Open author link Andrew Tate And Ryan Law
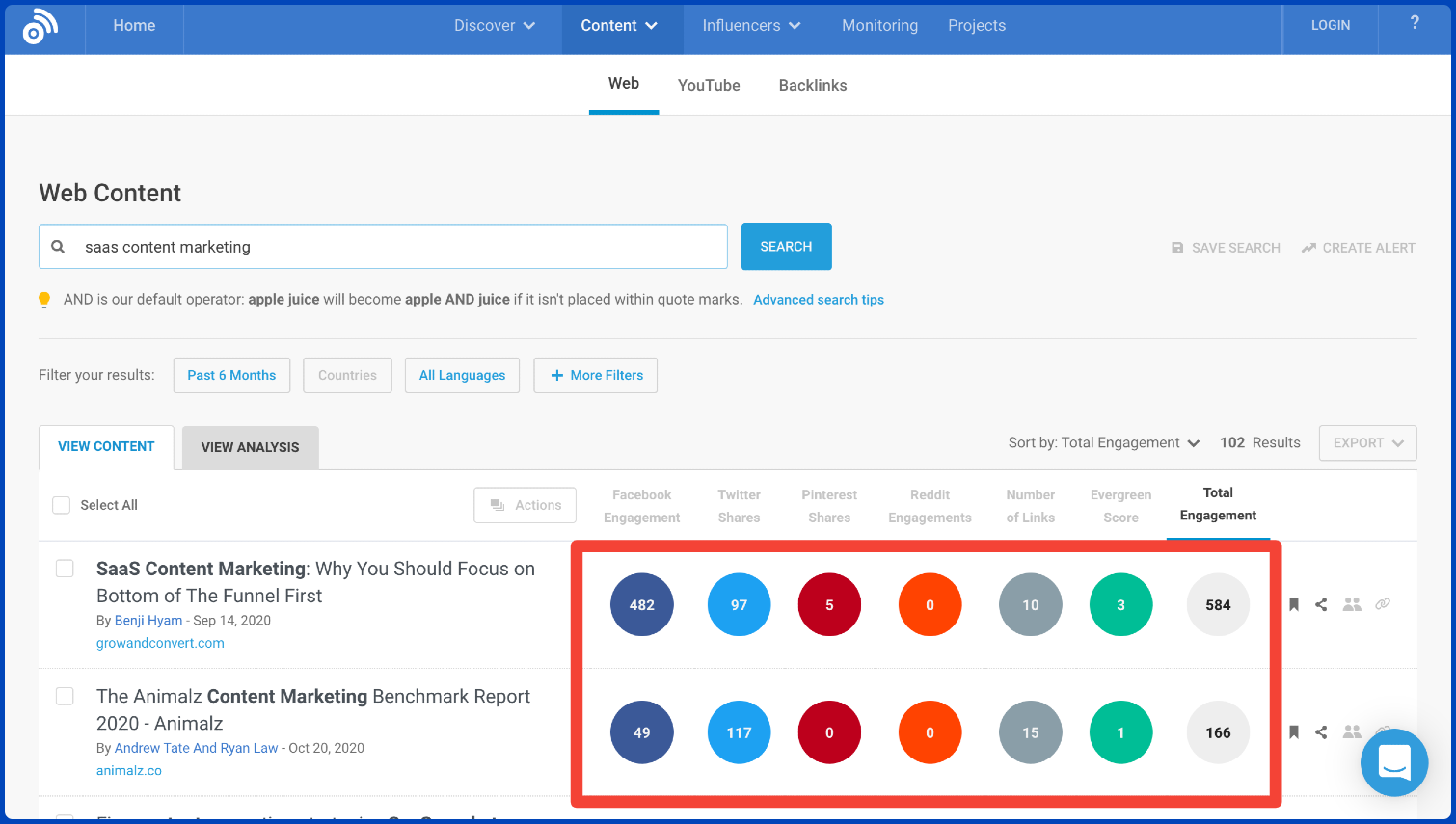 tap(196, 748)
